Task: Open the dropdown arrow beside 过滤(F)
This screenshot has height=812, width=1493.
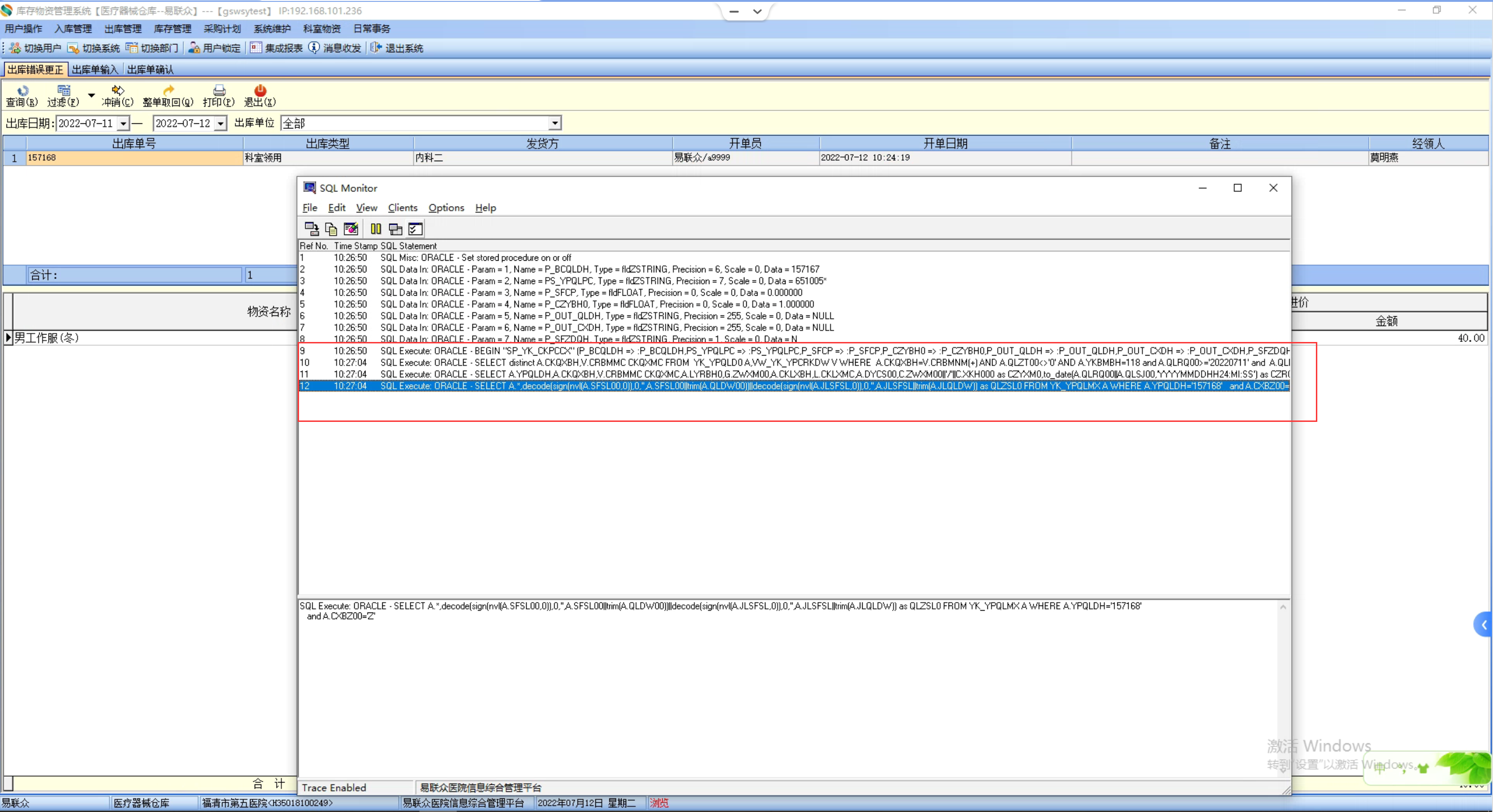Action: pos(91,95)
